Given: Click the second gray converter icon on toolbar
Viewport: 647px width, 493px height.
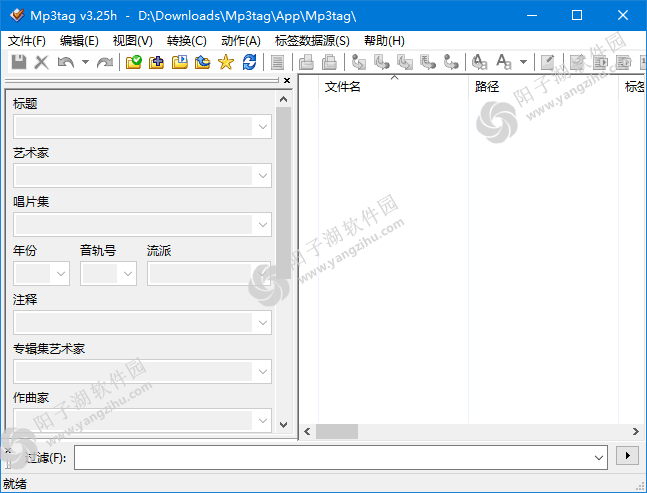Looking at the screenshot, I should point(382,62).
